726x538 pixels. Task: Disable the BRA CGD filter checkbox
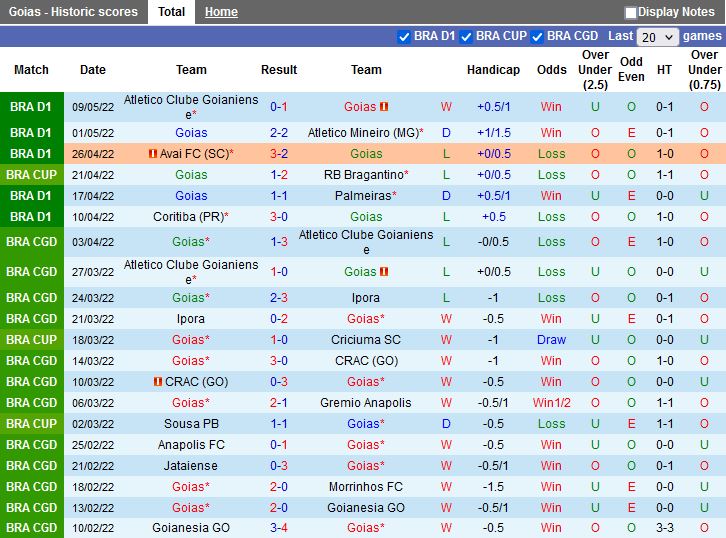[537, 37]
